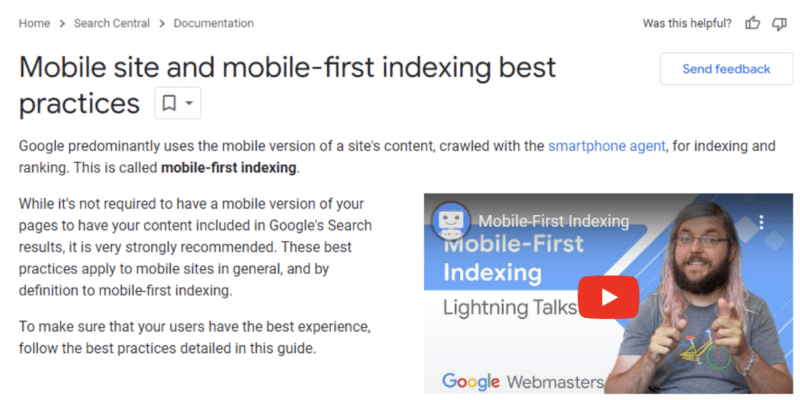Click the bold mobile-first indexing term
Image resolution: width=800 pixels, height=400 pixels.
[229, 167]
